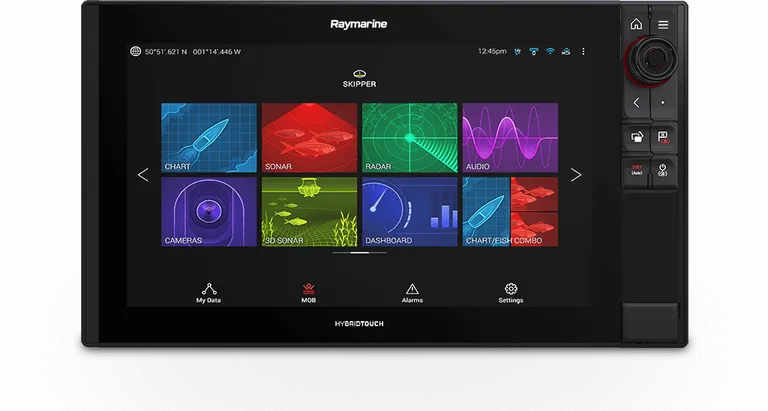The height and width of the screenshot is (411, 768).
Task: Launch the 3D Sonar app tile
Action: point(309,211)
